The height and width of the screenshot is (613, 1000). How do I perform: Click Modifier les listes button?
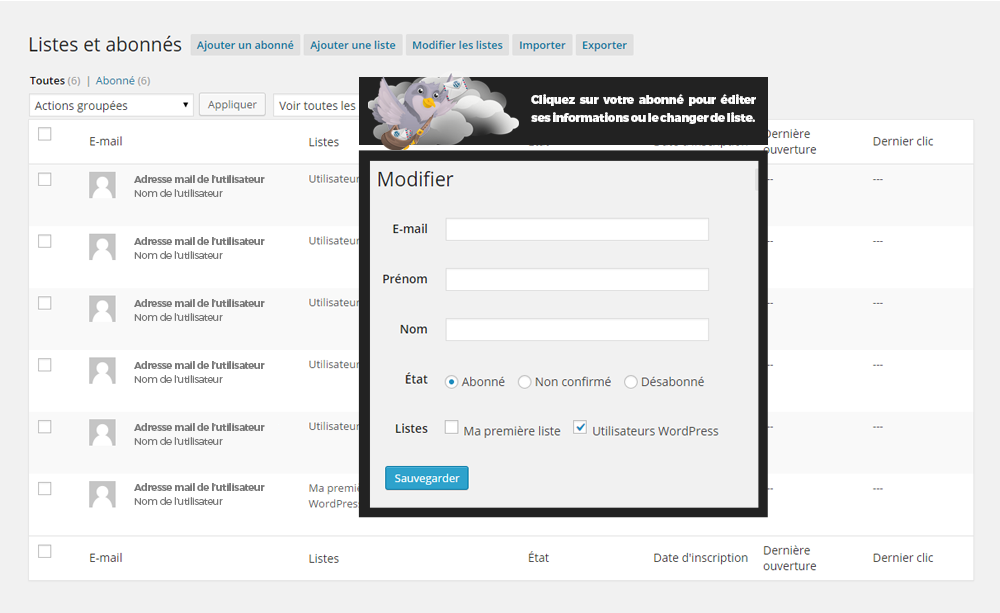point(457,45)
